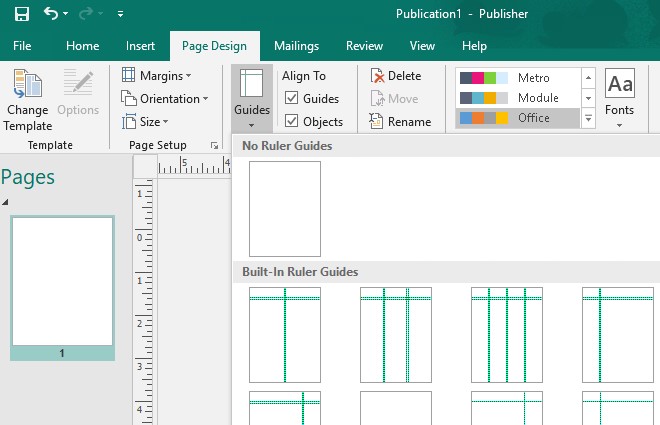The image size is (660, 425).
Task: Open the Margins dropdown
Action: point(157,76)
